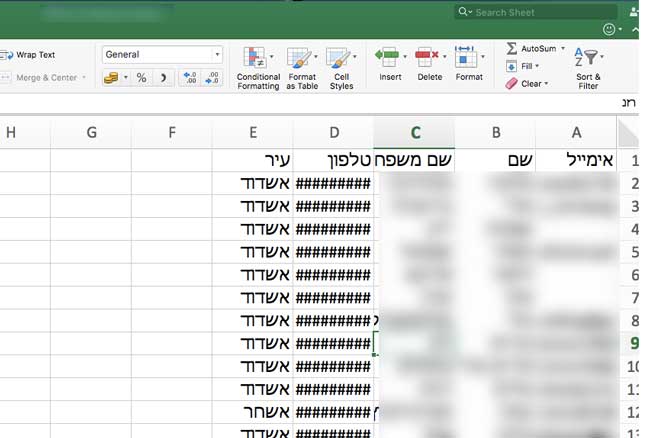
Task: Click into the Search Sheet field
Action: point(540,12)
